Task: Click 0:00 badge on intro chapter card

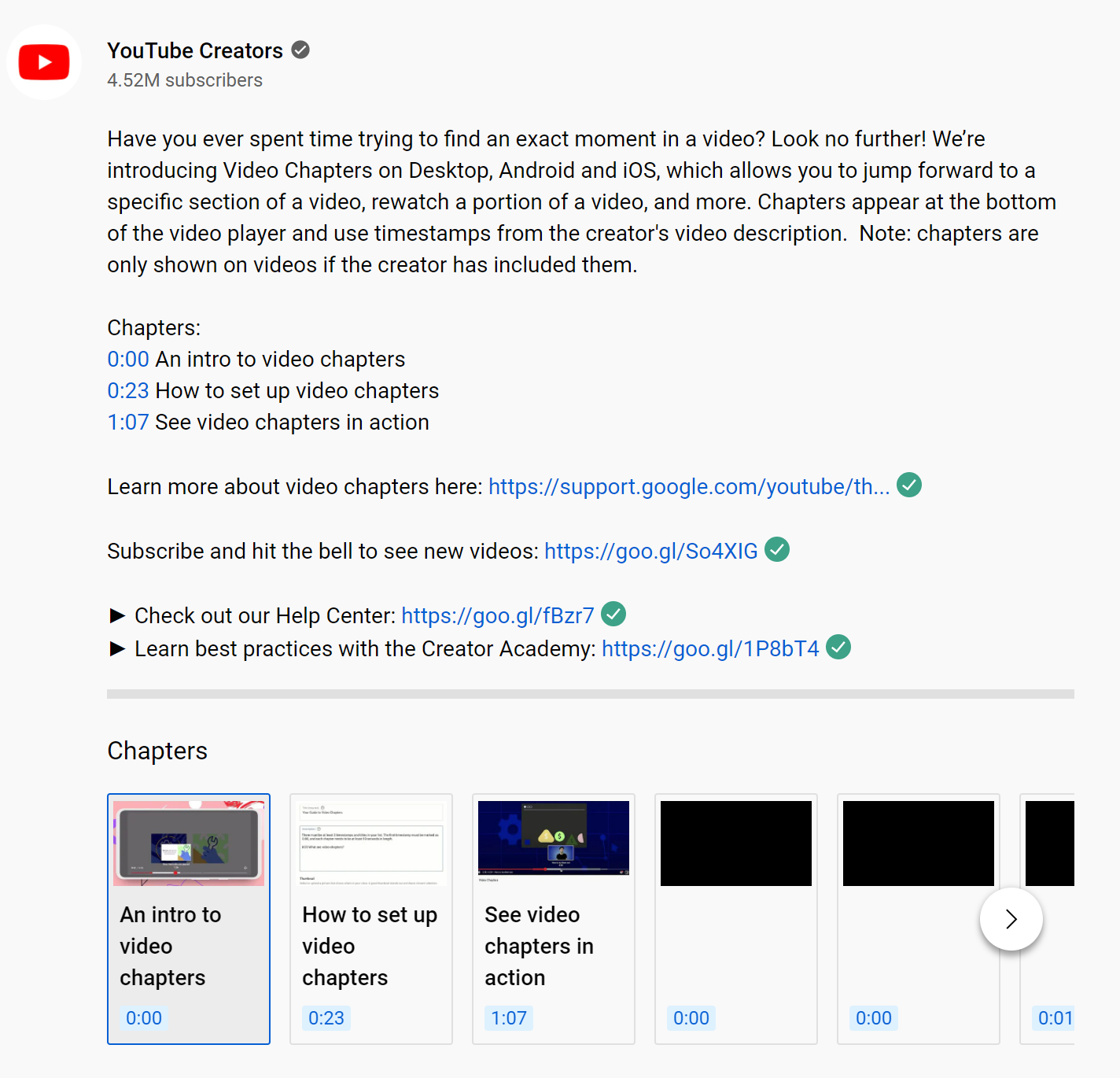Action: 144,1018
